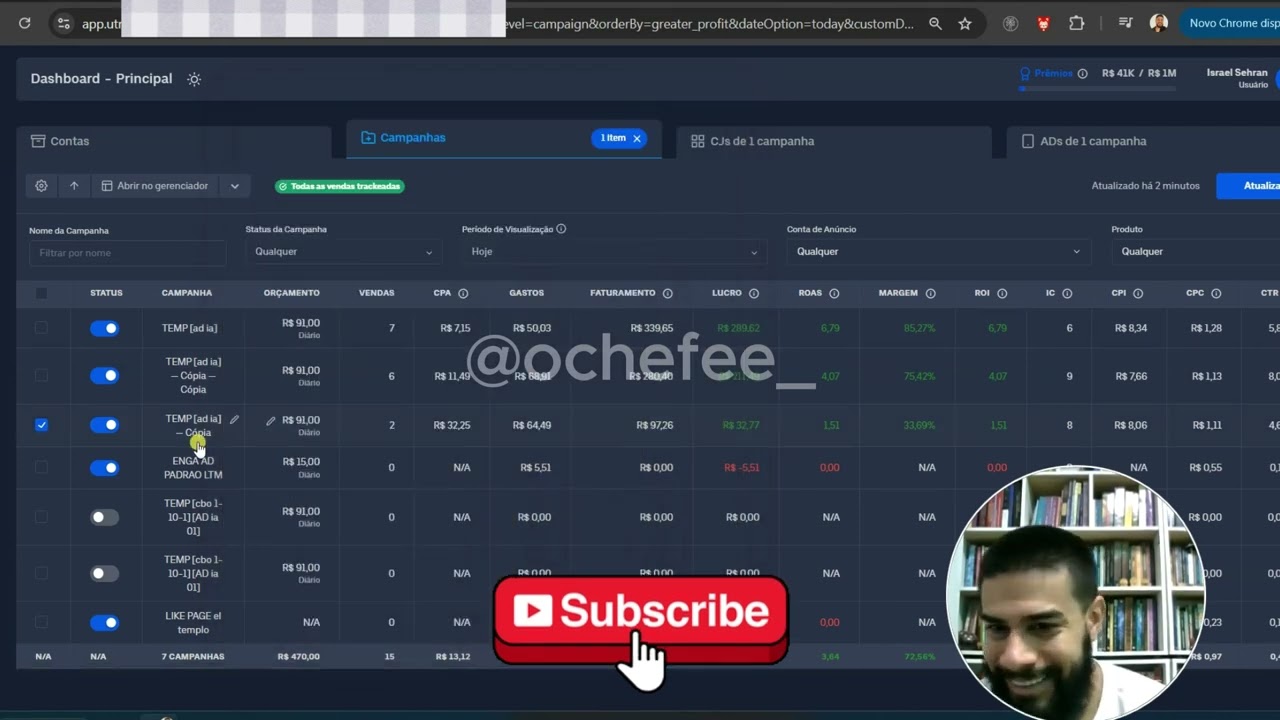Toggle the select-all checkbox in table header
The image size is (1280, 720).
[x=41, y=293]
